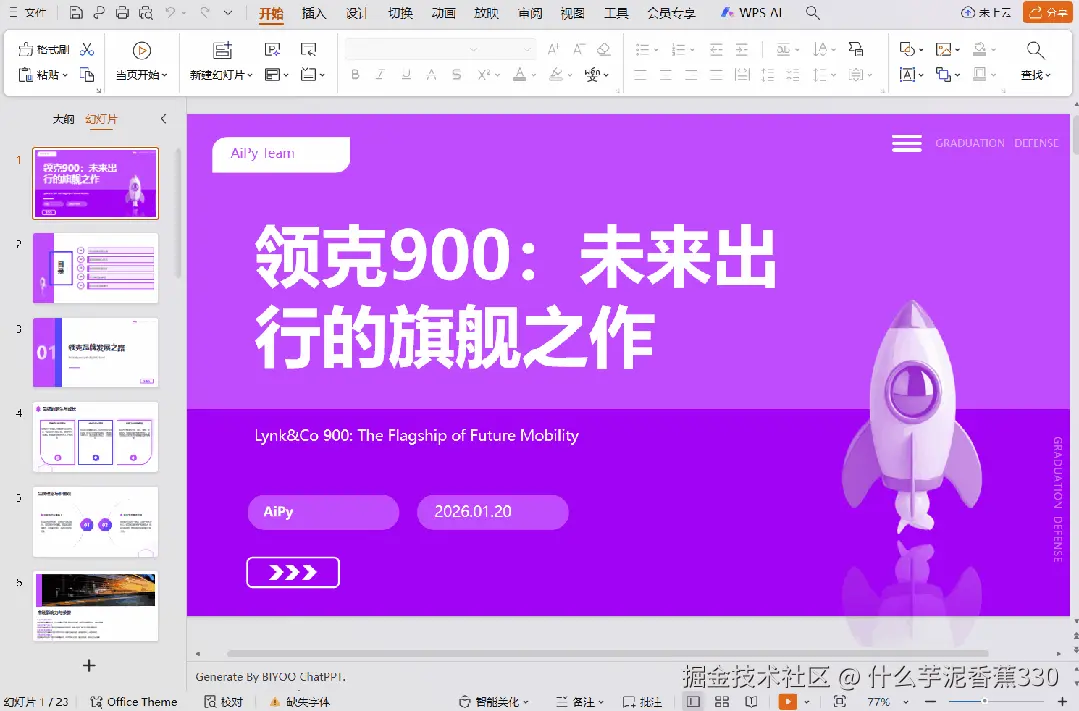Redo the last action
This screenshot has height=711, width=1079.
point(204,12)
